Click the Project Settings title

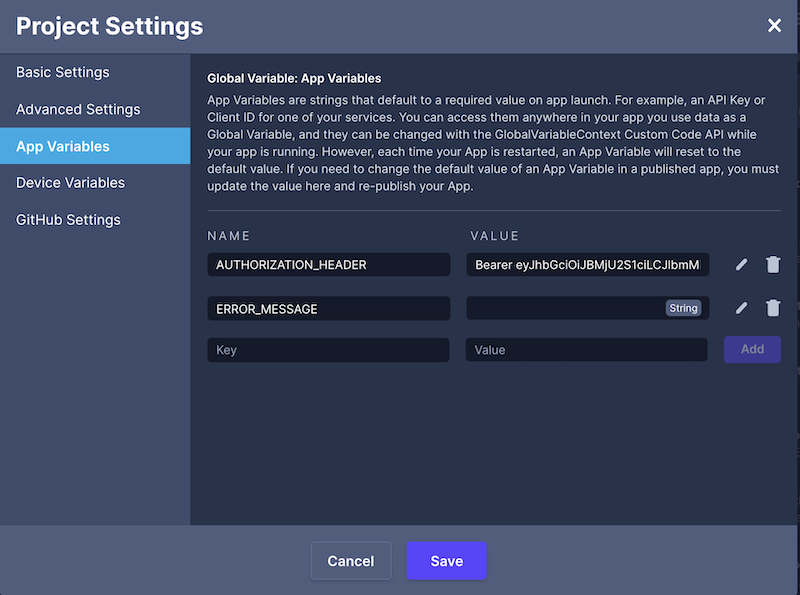(109, 27)
